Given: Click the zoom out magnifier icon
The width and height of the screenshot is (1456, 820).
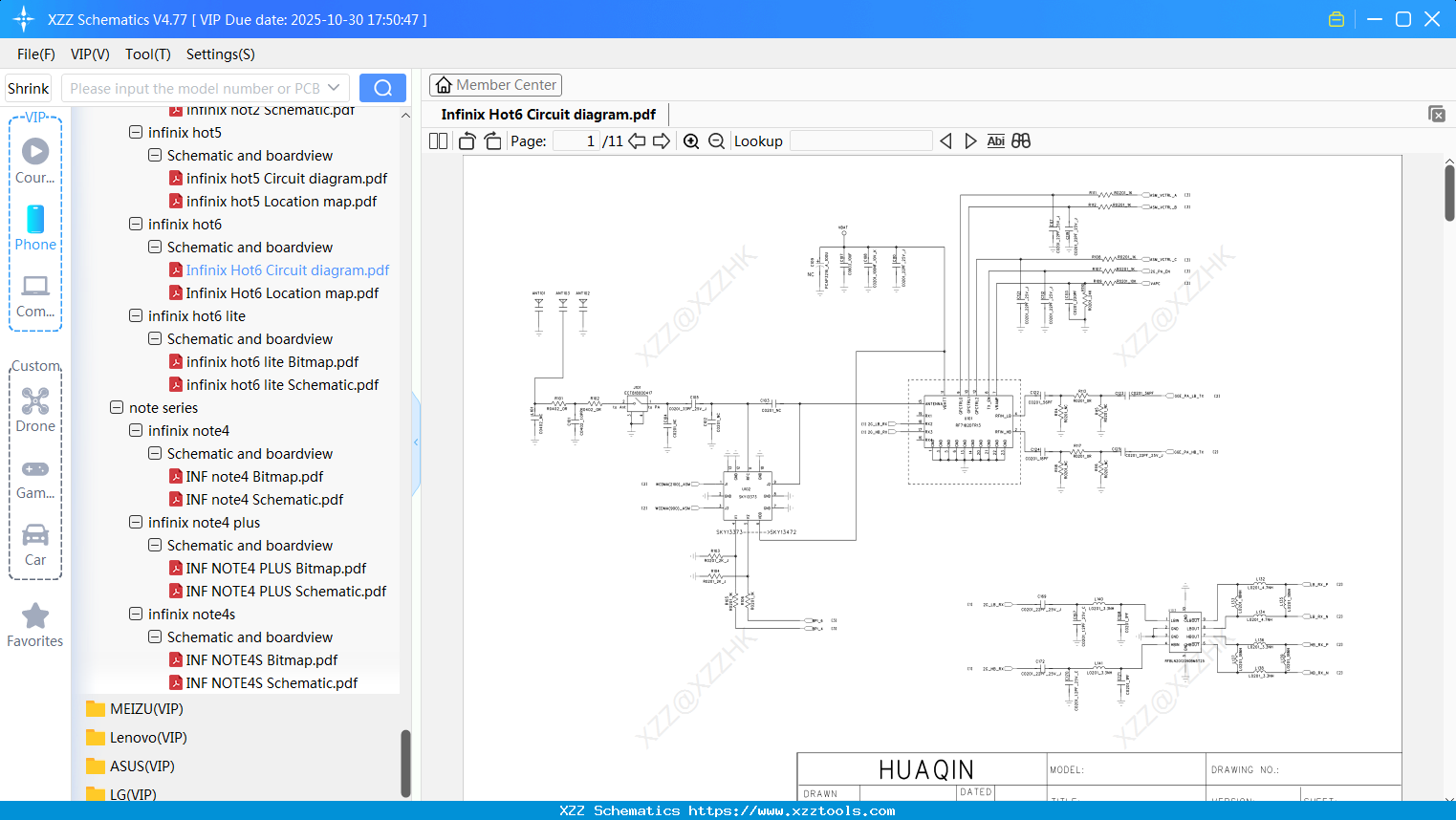Looking at the screenshot, I should [715, 140].
